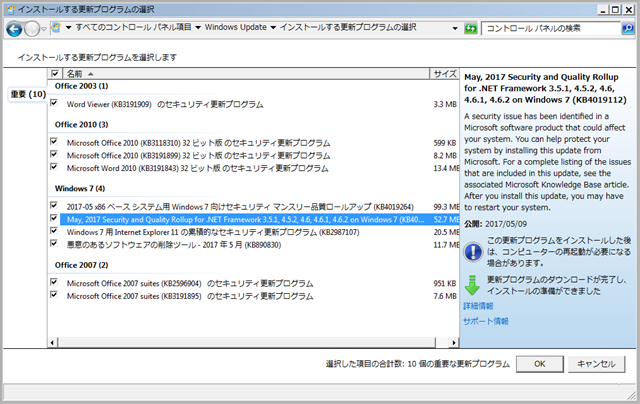The width and height of the screenshot is (640, 404).
Task: Select 悪意のあるソフトウェアの削除ツール row text
Action: (x=174, y=245)
